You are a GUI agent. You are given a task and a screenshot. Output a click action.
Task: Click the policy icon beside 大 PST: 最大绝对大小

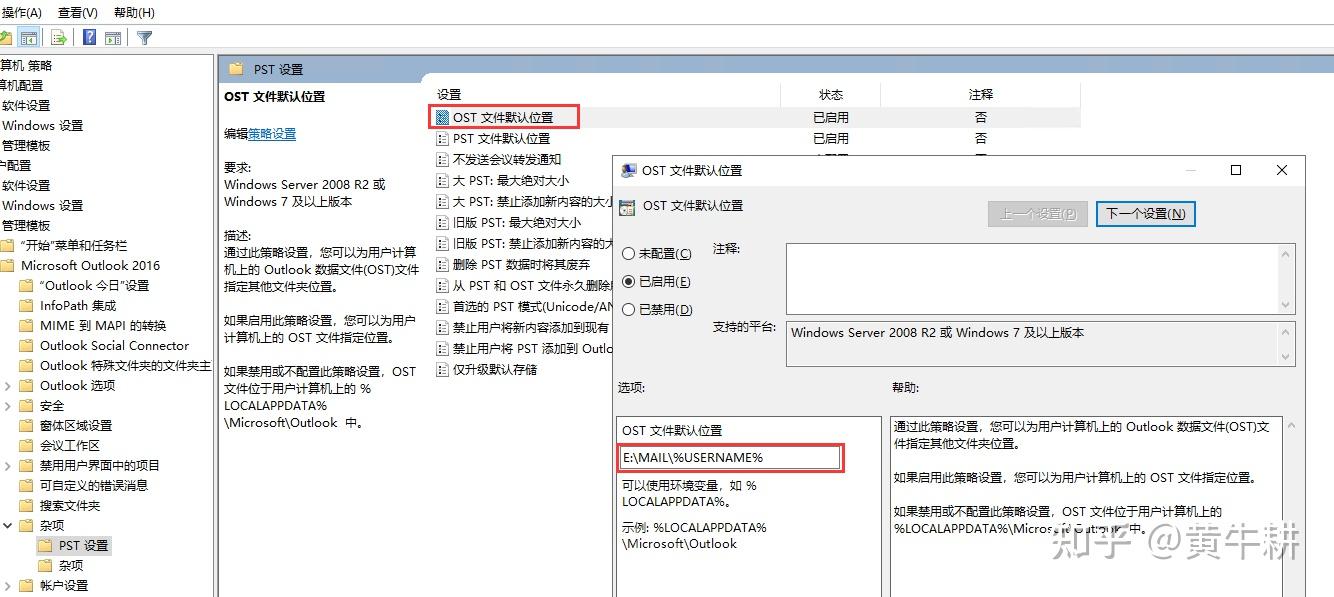point(442,181)
